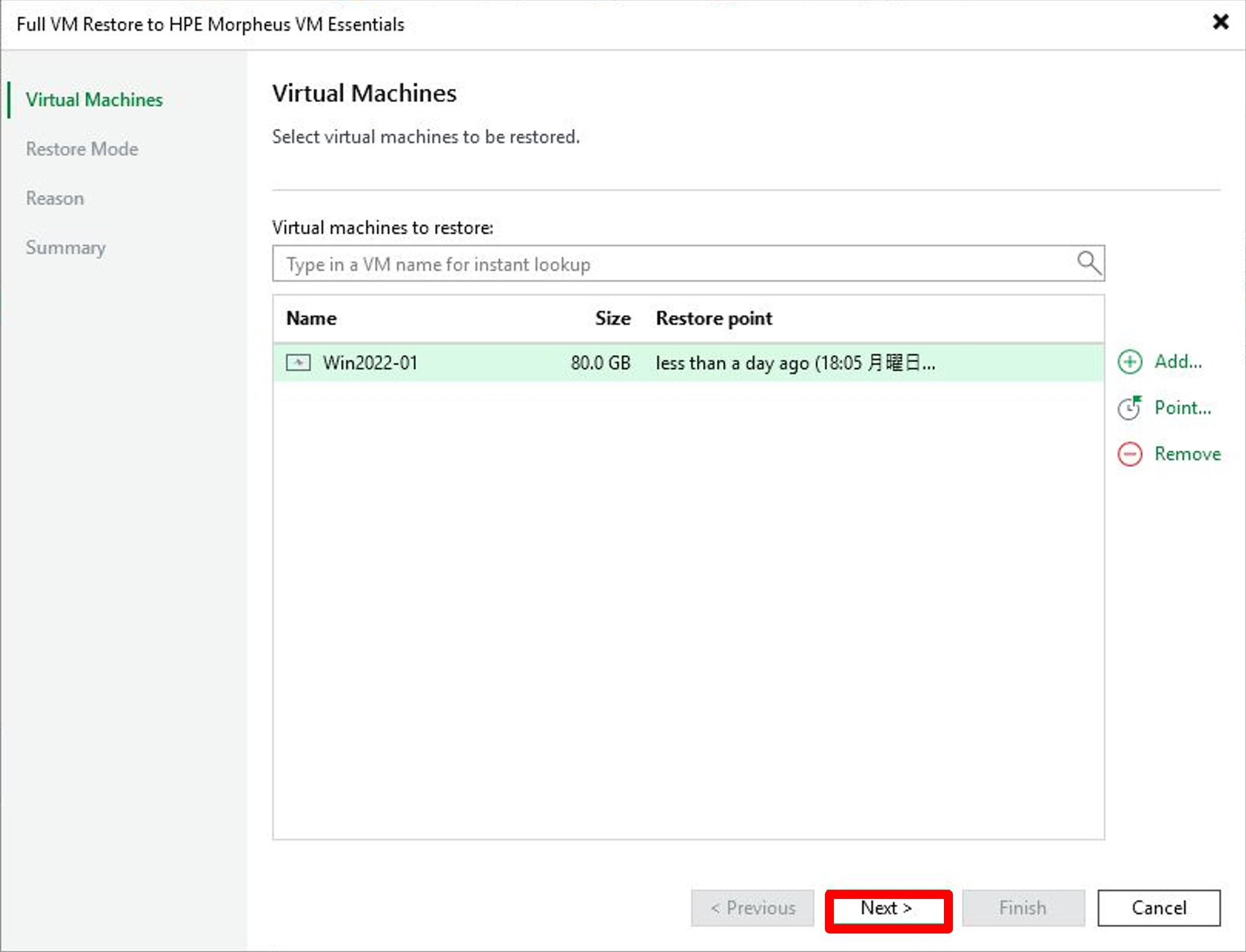
Task: Click the 80.0 GB size value
Action: click(x=600, y=363)
